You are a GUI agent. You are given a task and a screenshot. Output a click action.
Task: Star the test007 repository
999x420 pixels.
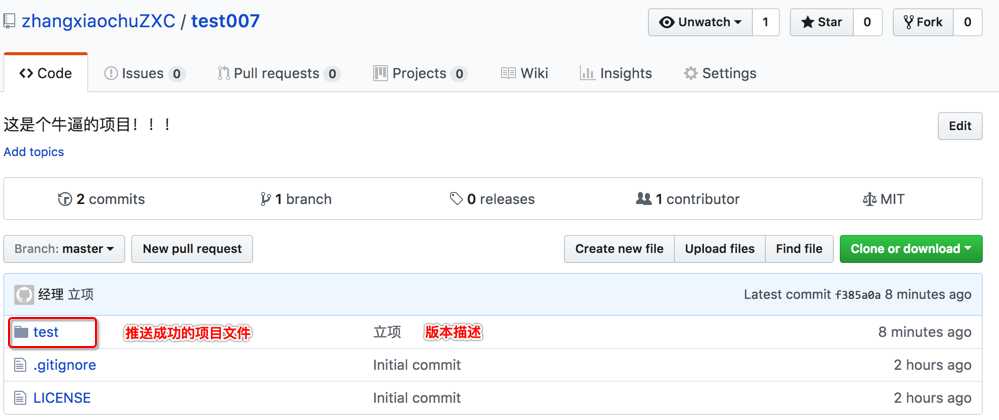pyautogui.click(x=822, y=22)
